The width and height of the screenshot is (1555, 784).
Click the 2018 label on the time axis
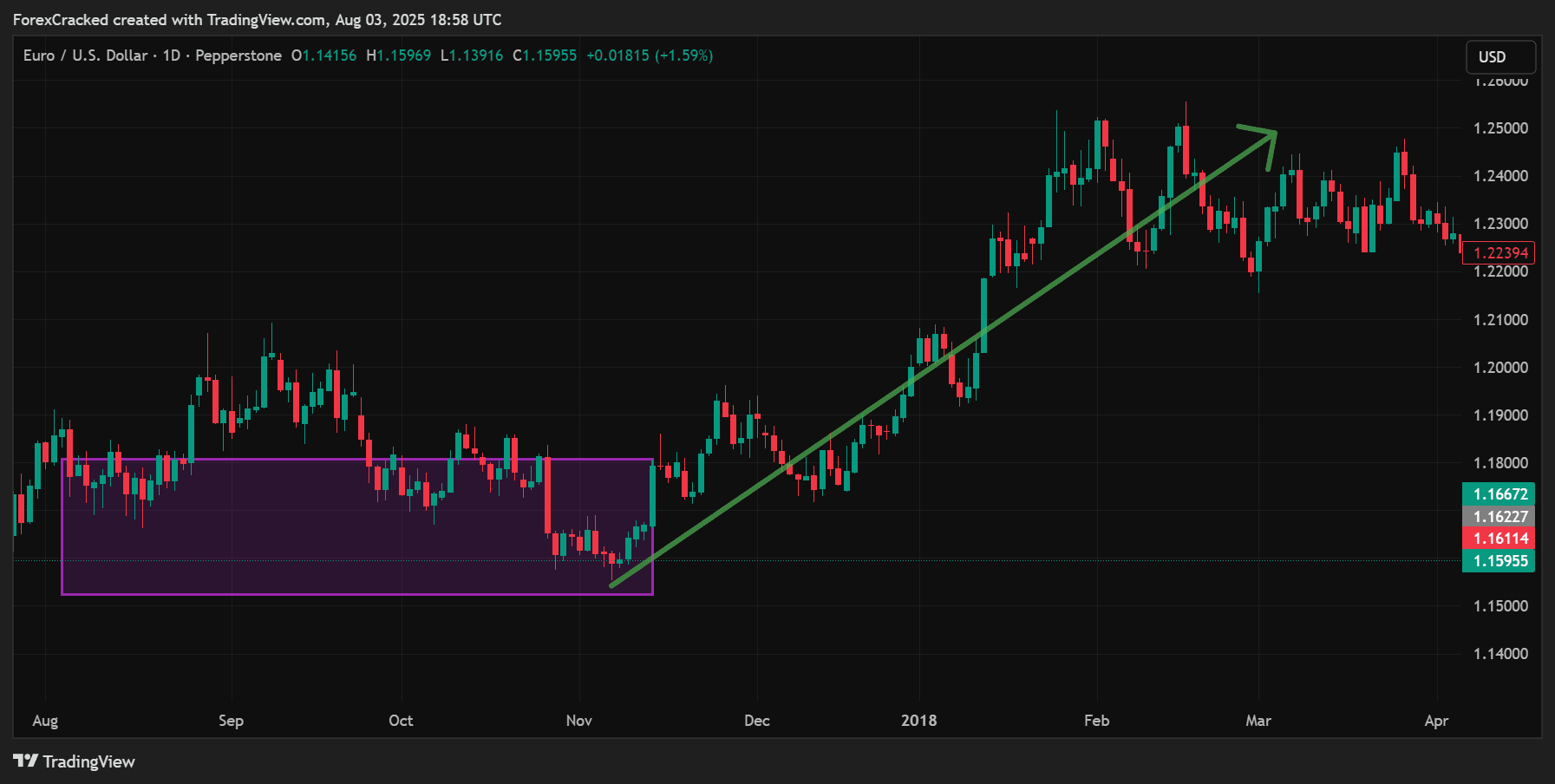click(x=918, y=720)
